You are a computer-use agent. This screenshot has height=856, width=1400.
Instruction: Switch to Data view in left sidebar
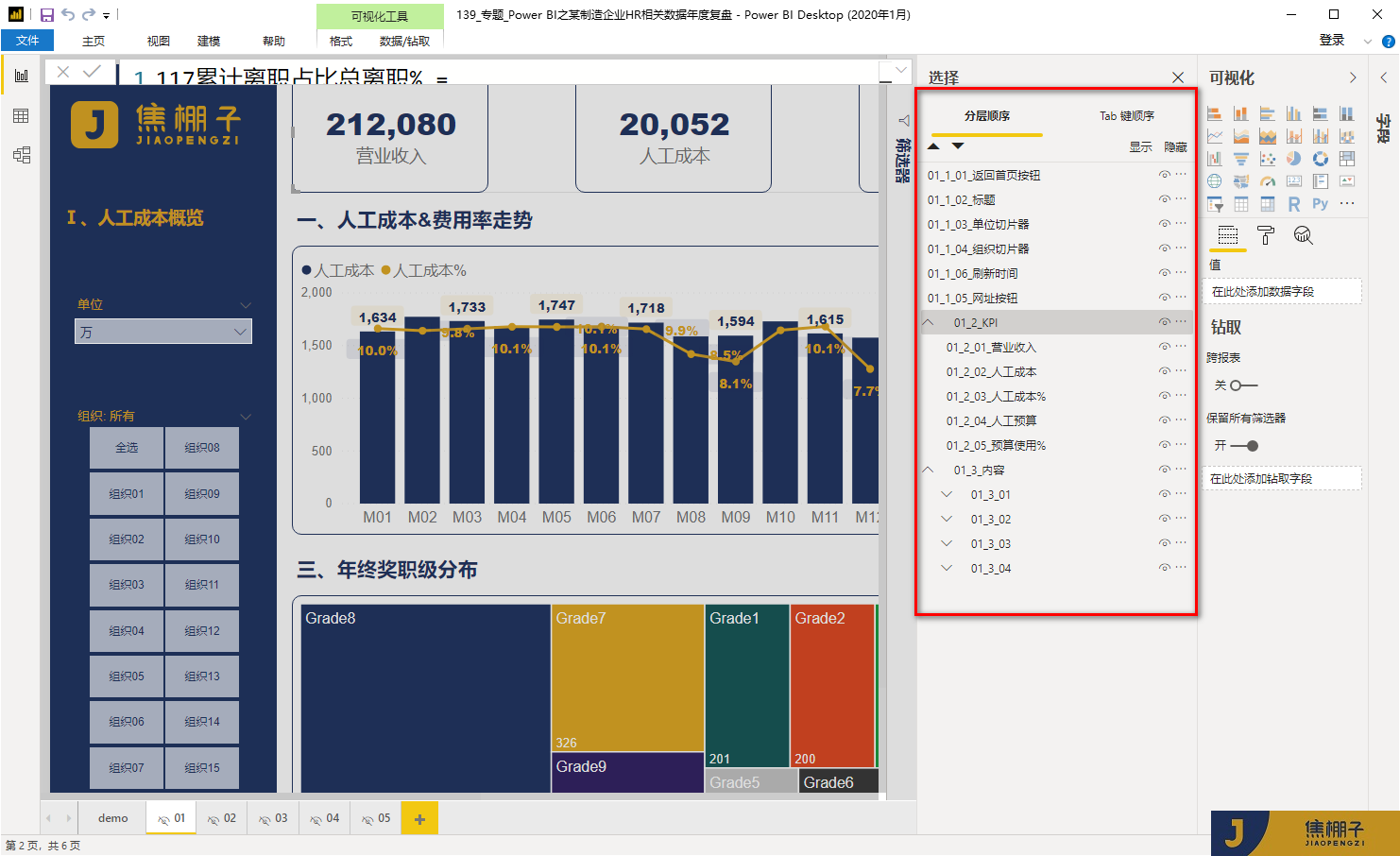point(22,116)
